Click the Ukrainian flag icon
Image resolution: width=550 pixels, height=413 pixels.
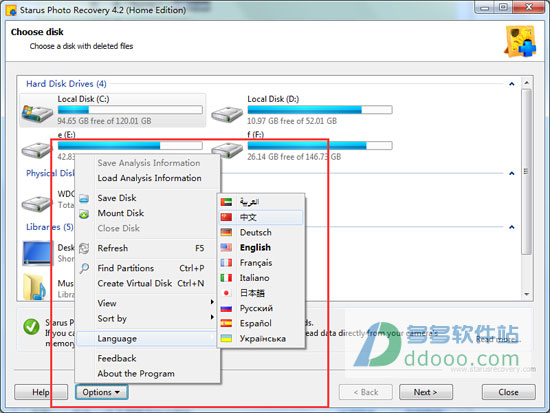click(226, 339)
